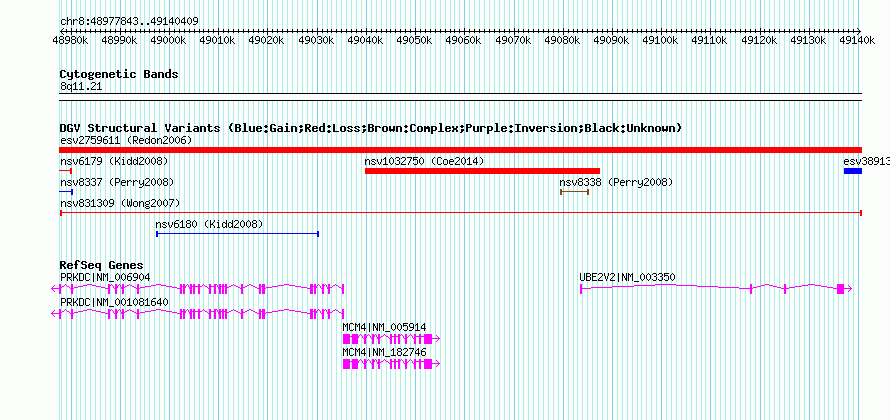This screenshot has height=420, width=890.
Task: Click the 'MCM4|NM_182746' label
Action: pos(384,352)
